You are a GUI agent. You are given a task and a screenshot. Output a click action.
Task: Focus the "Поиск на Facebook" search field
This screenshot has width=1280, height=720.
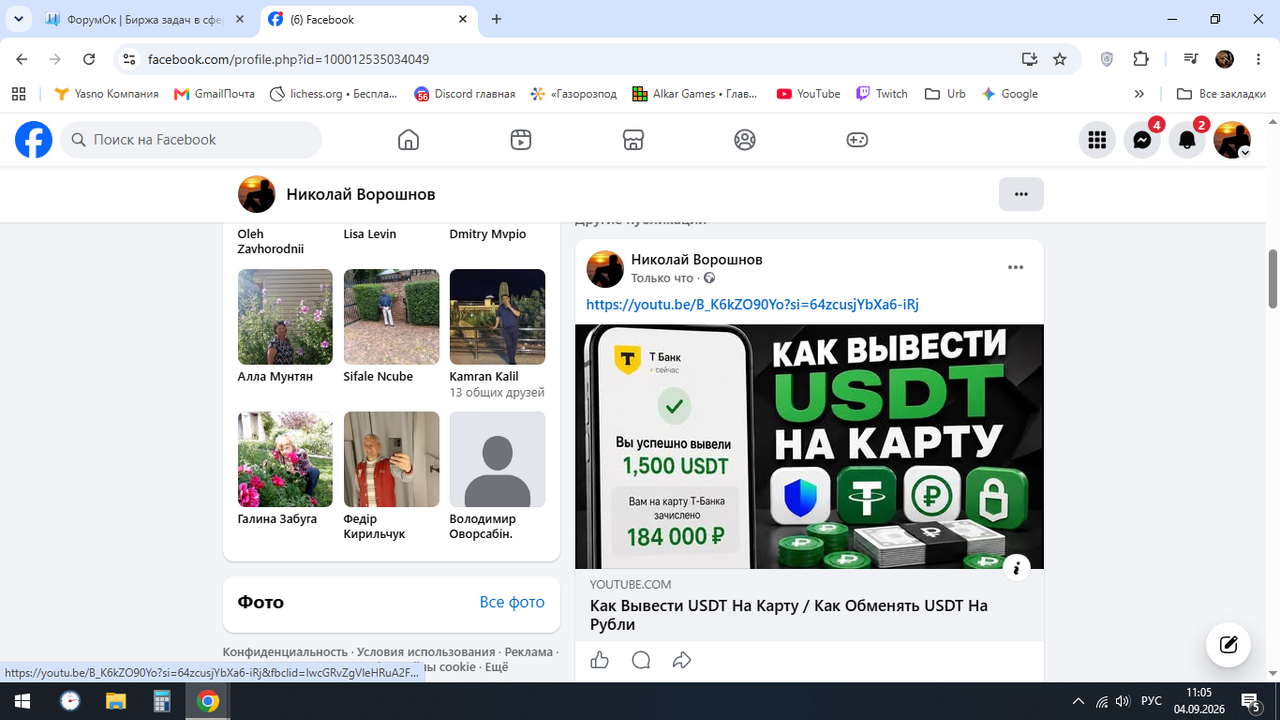click(x=191, y=140)
